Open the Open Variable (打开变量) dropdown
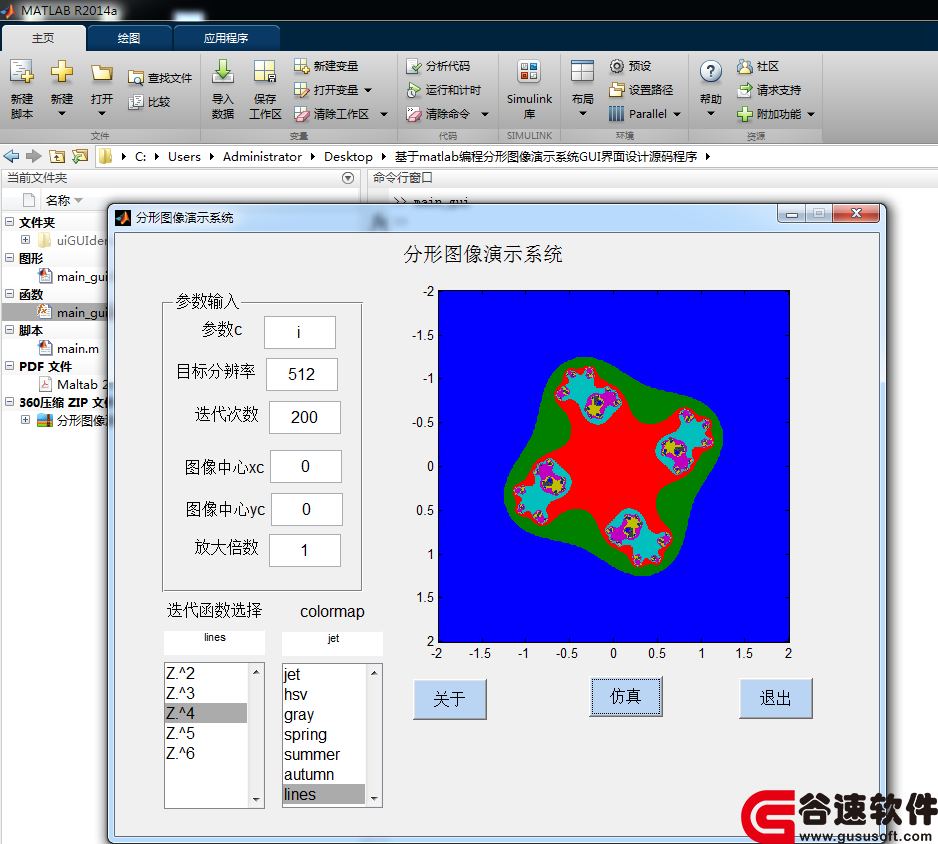Screen dimensions: 938x844 tap(368, 90)
